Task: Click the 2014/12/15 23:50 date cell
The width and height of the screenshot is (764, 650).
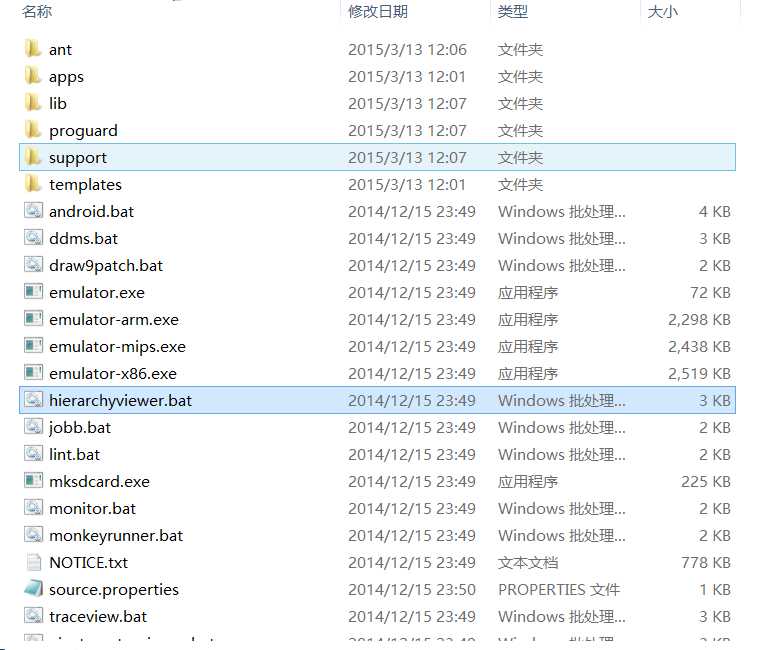Action: click(412, 590)
